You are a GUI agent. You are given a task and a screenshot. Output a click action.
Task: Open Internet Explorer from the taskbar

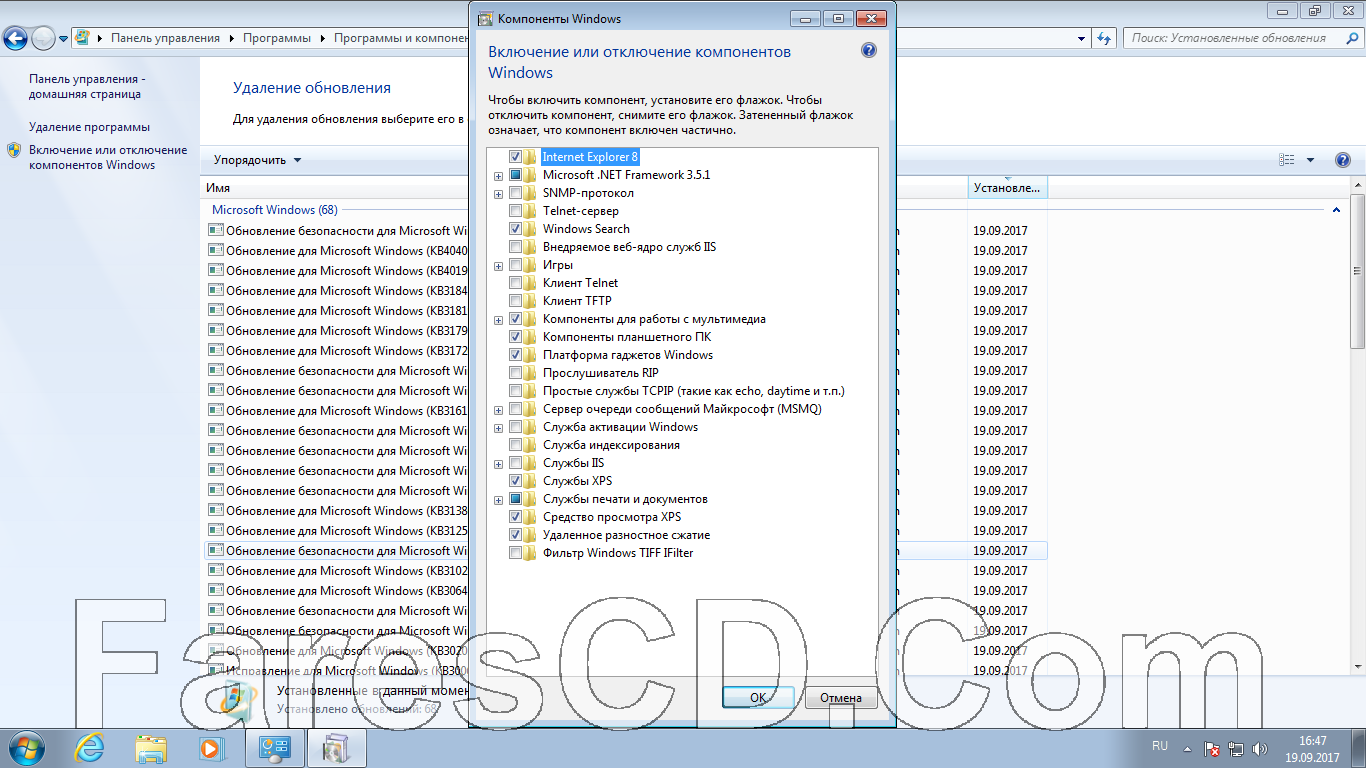tap(90, 747)
